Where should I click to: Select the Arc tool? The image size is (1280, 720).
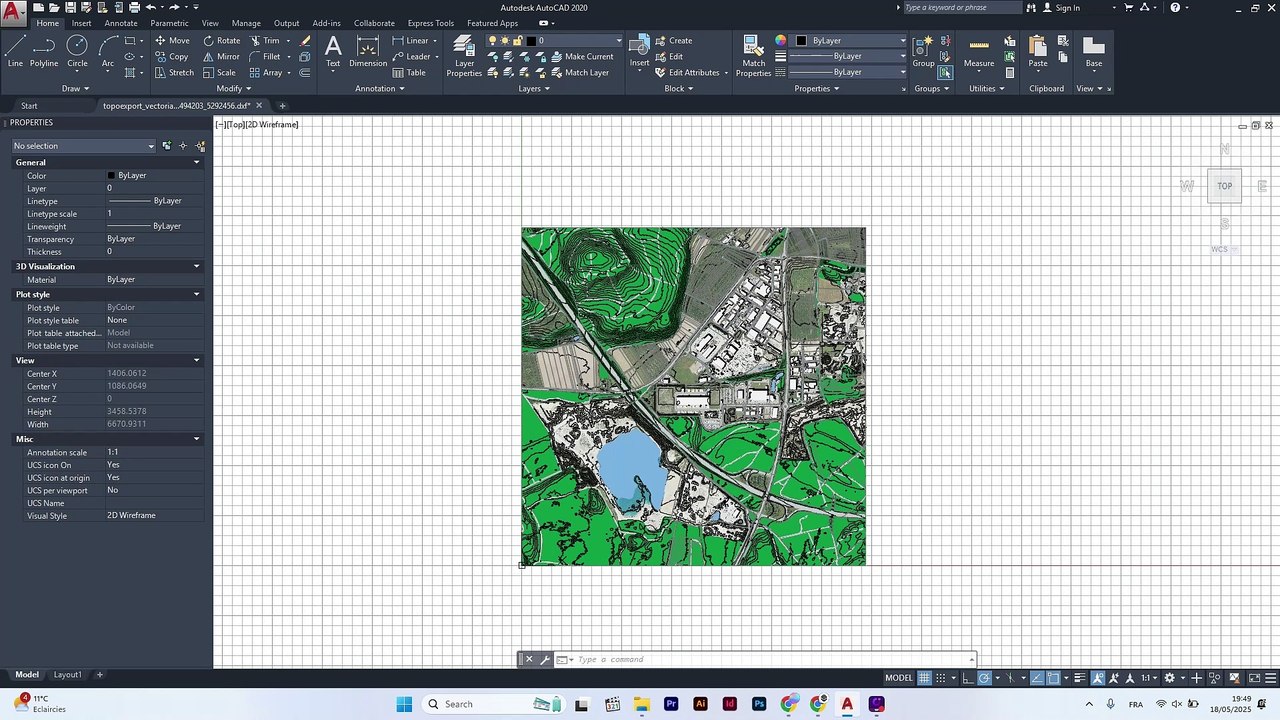tap(108, 51)
